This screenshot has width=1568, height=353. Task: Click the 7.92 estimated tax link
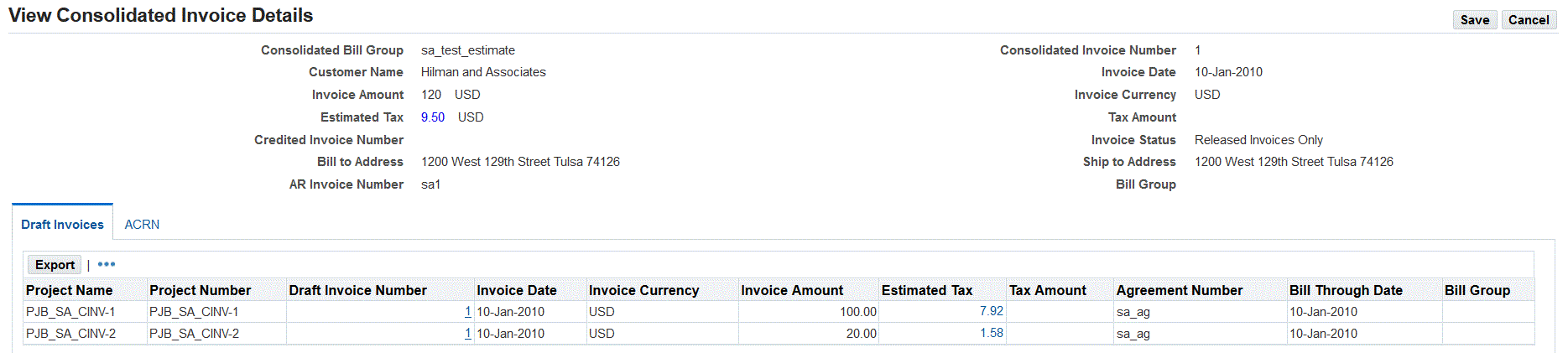coord(991,311)
